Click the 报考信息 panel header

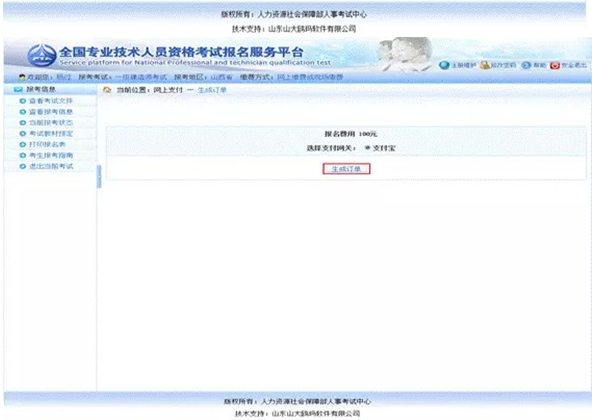[50, 90]
